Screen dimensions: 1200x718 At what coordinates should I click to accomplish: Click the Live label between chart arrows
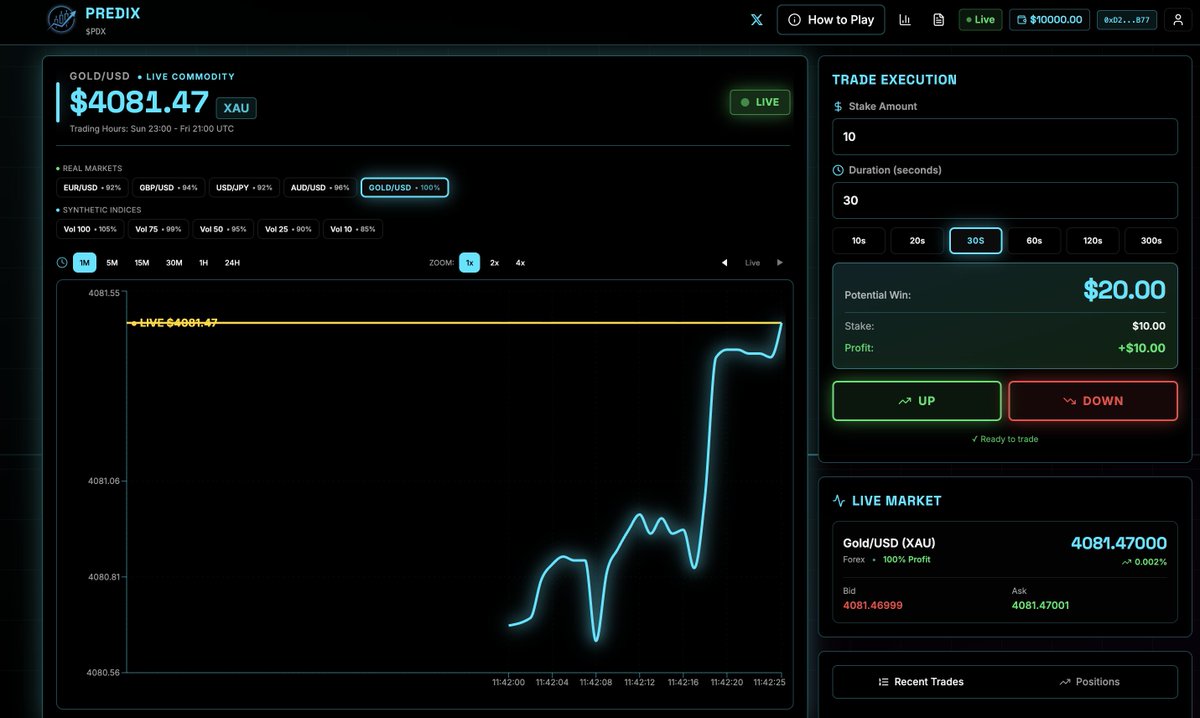pyautogui.click(x=752, y=263)
